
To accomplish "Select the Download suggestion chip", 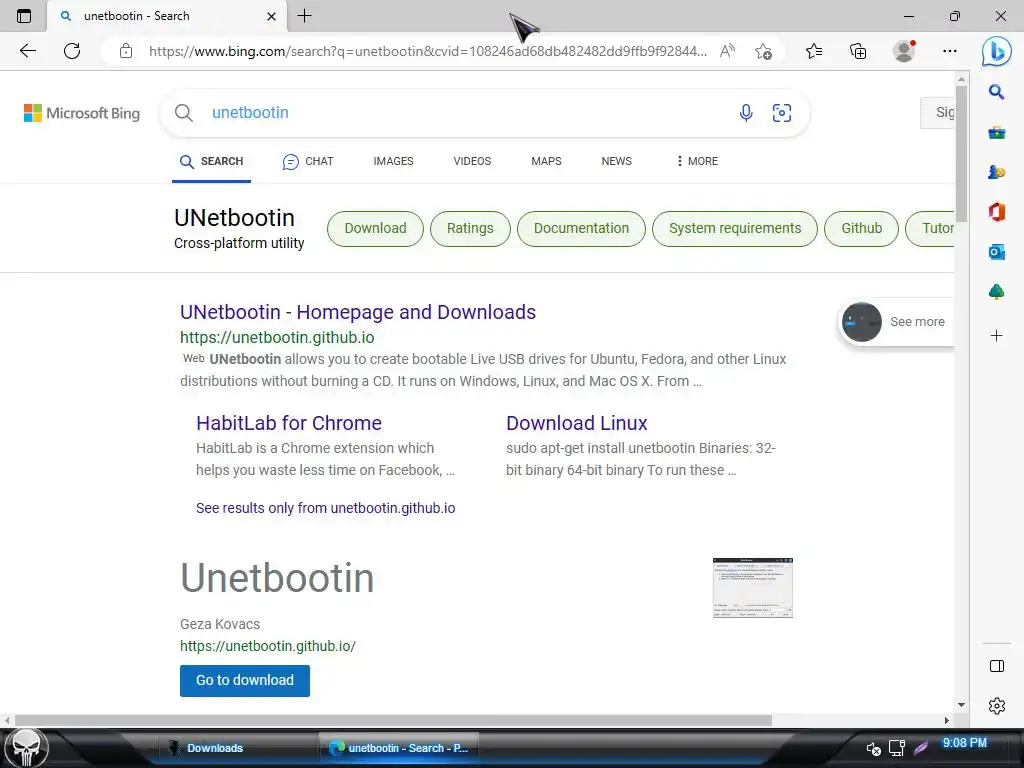I will click(x=376, y=229).
